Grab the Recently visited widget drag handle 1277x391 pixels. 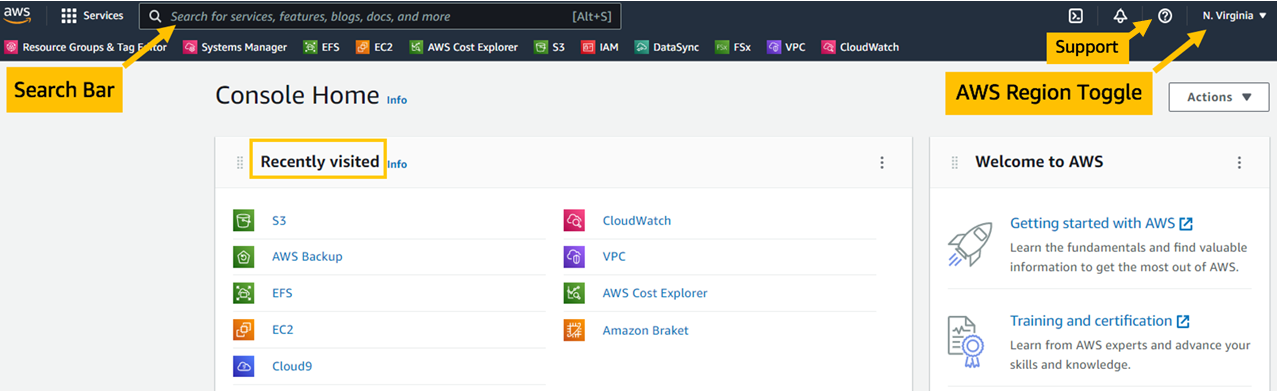click(x=240, y=162)
